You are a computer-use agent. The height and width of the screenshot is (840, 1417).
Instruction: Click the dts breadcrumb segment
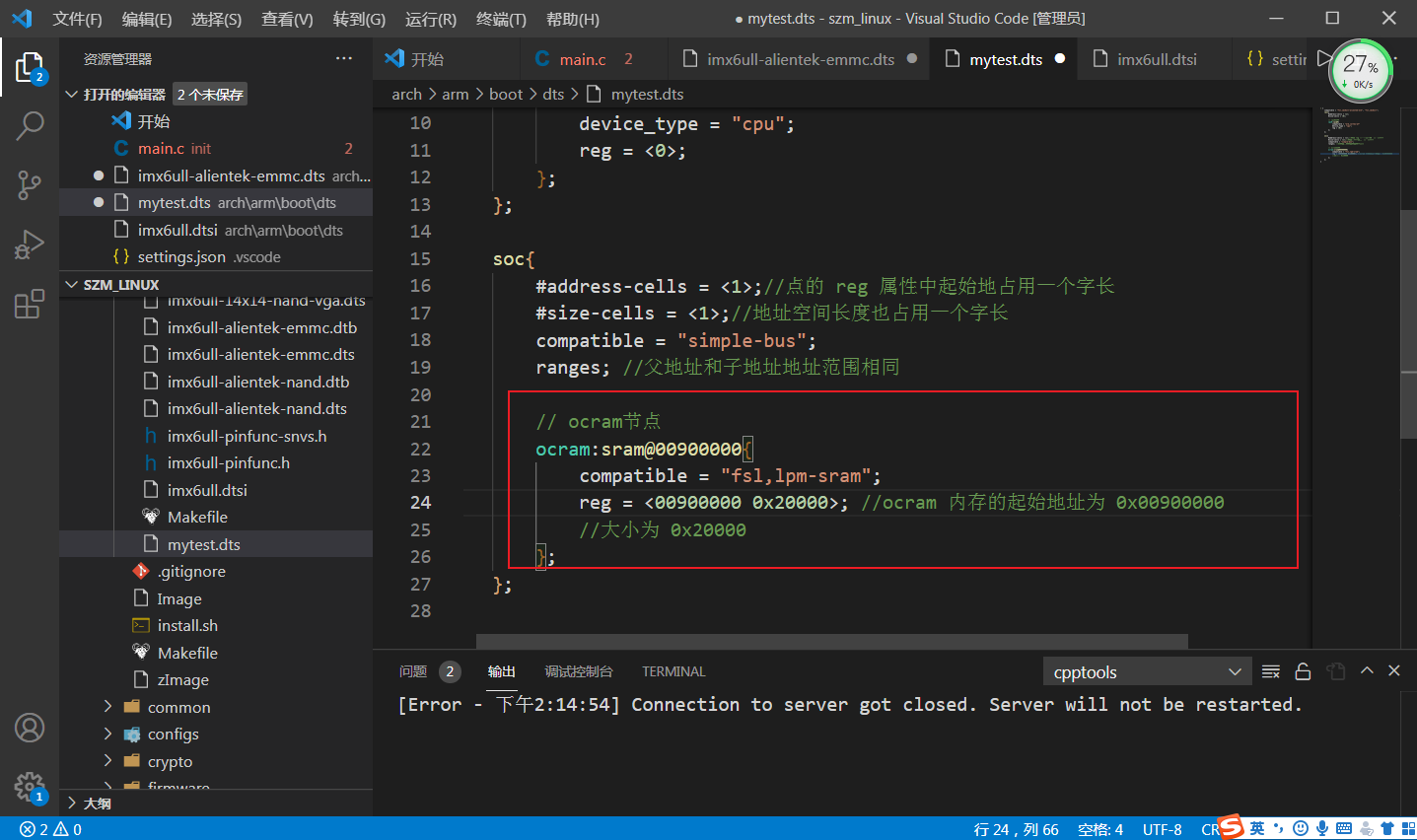point(553,94)
